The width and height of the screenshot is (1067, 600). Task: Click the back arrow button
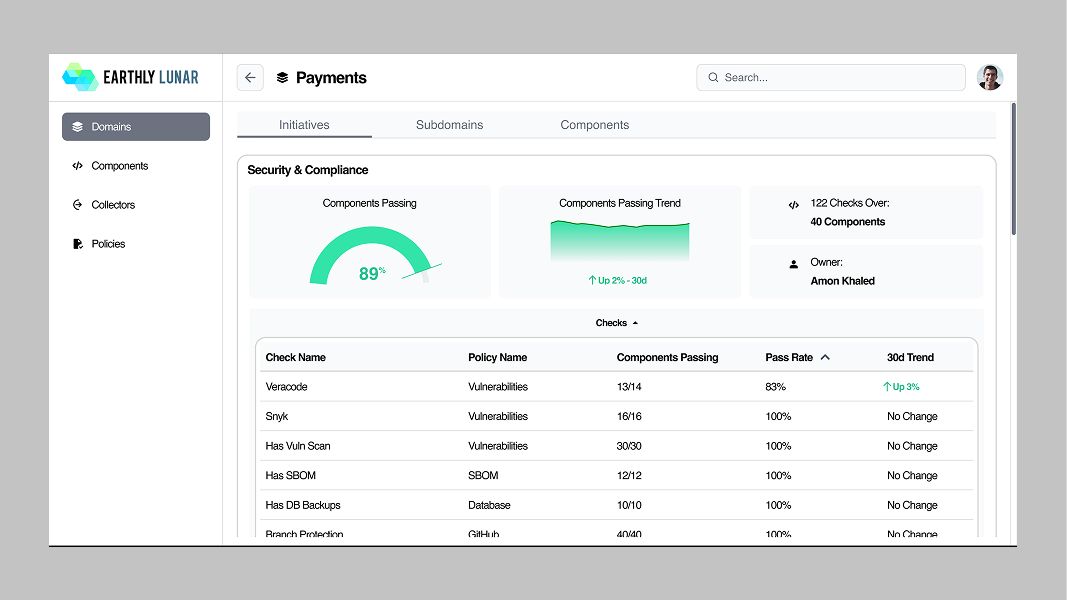point(250,78)
